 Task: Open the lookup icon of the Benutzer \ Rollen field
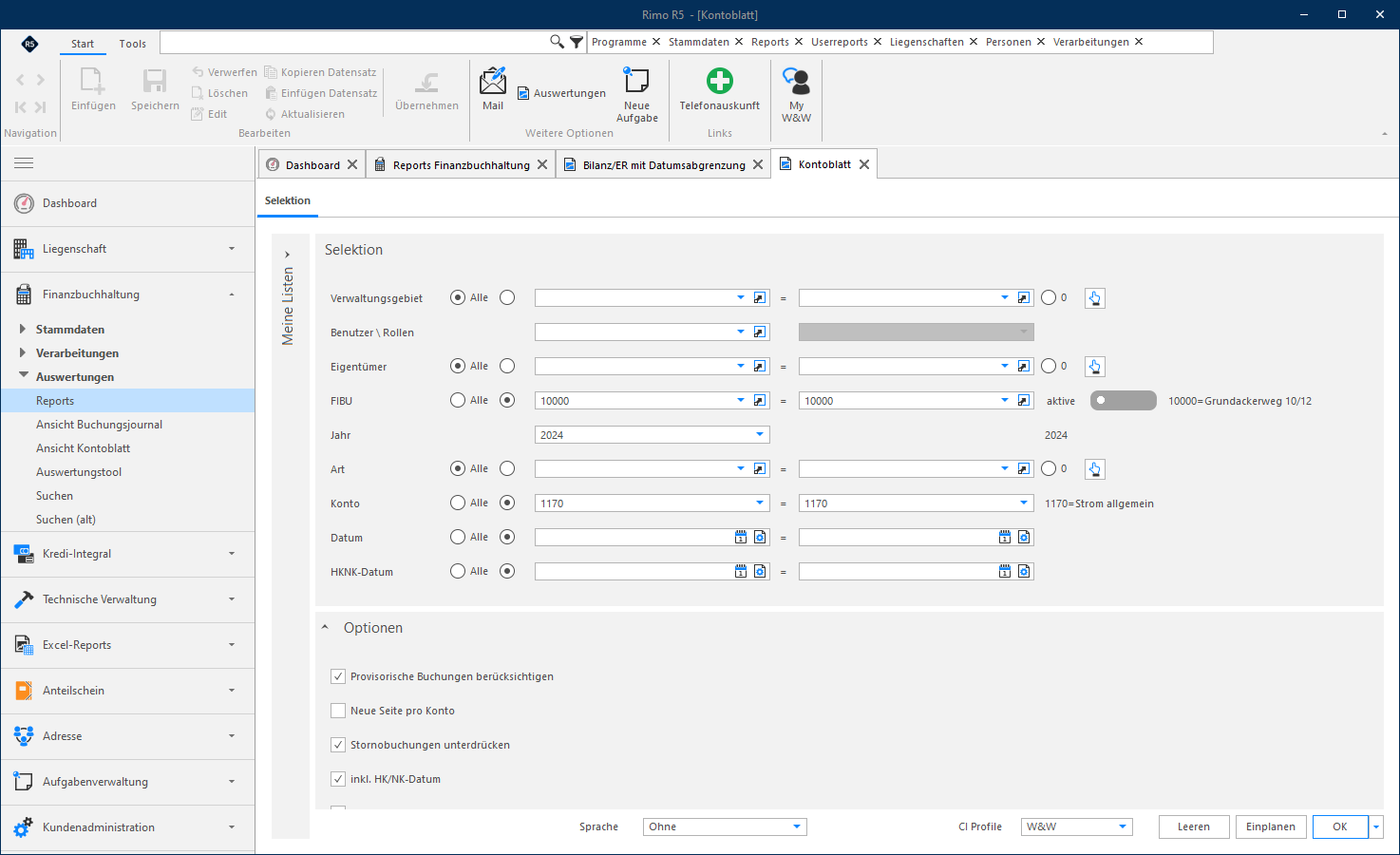click(x=760, y=332)
